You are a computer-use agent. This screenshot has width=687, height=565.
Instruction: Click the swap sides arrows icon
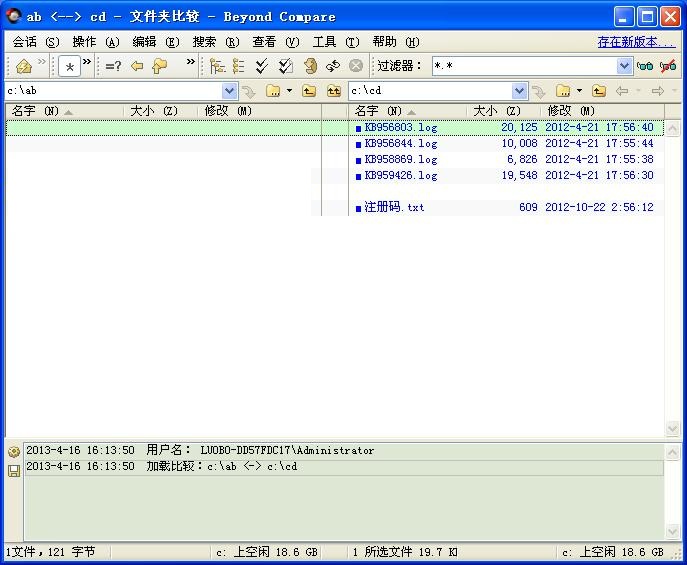coord(333,66)
